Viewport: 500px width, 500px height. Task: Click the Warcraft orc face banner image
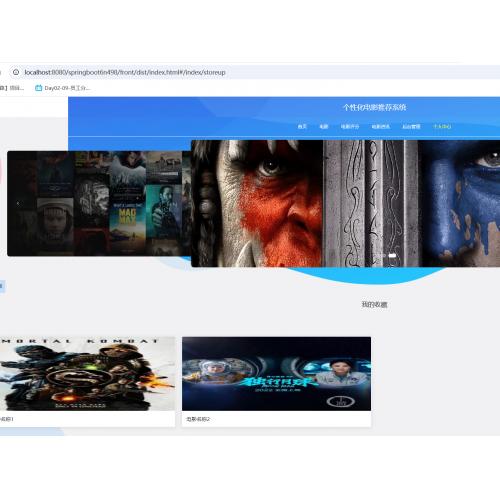click(x=345, y=203)
